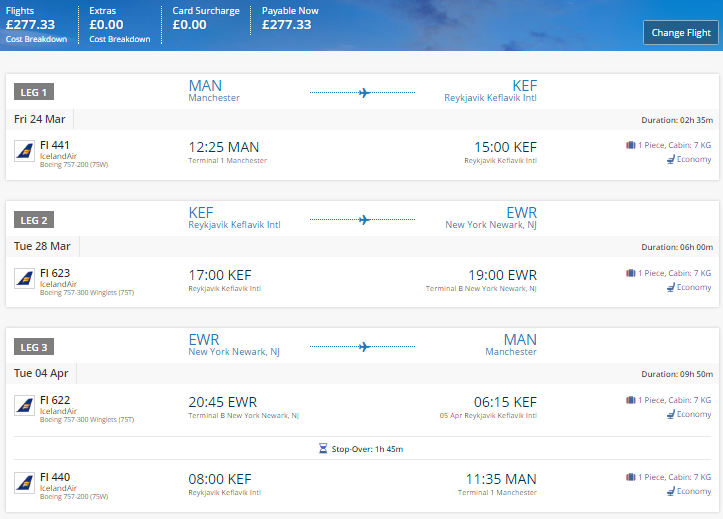Click Duration: 06h 00m text

coord(677,247)
